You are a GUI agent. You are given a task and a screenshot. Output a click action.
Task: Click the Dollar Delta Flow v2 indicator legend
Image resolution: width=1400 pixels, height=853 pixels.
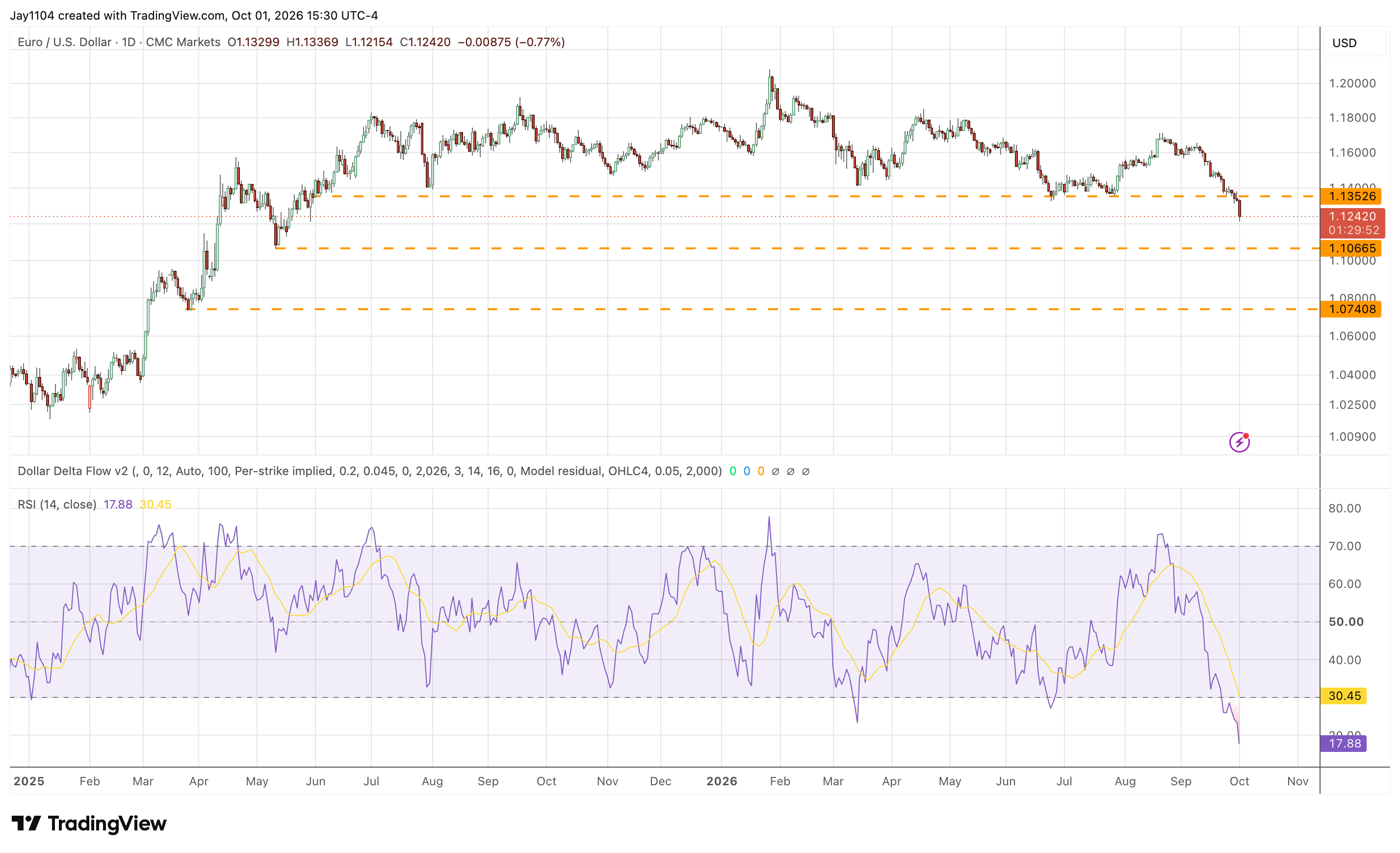coord(369,471)
